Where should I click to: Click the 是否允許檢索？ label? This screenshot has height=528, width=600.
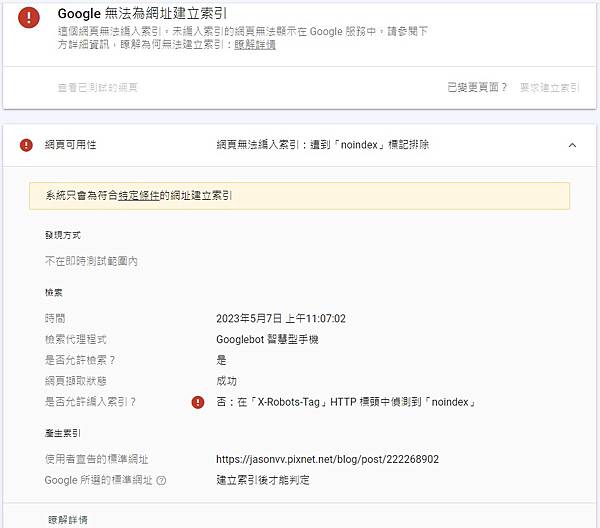tap(80, 360)
